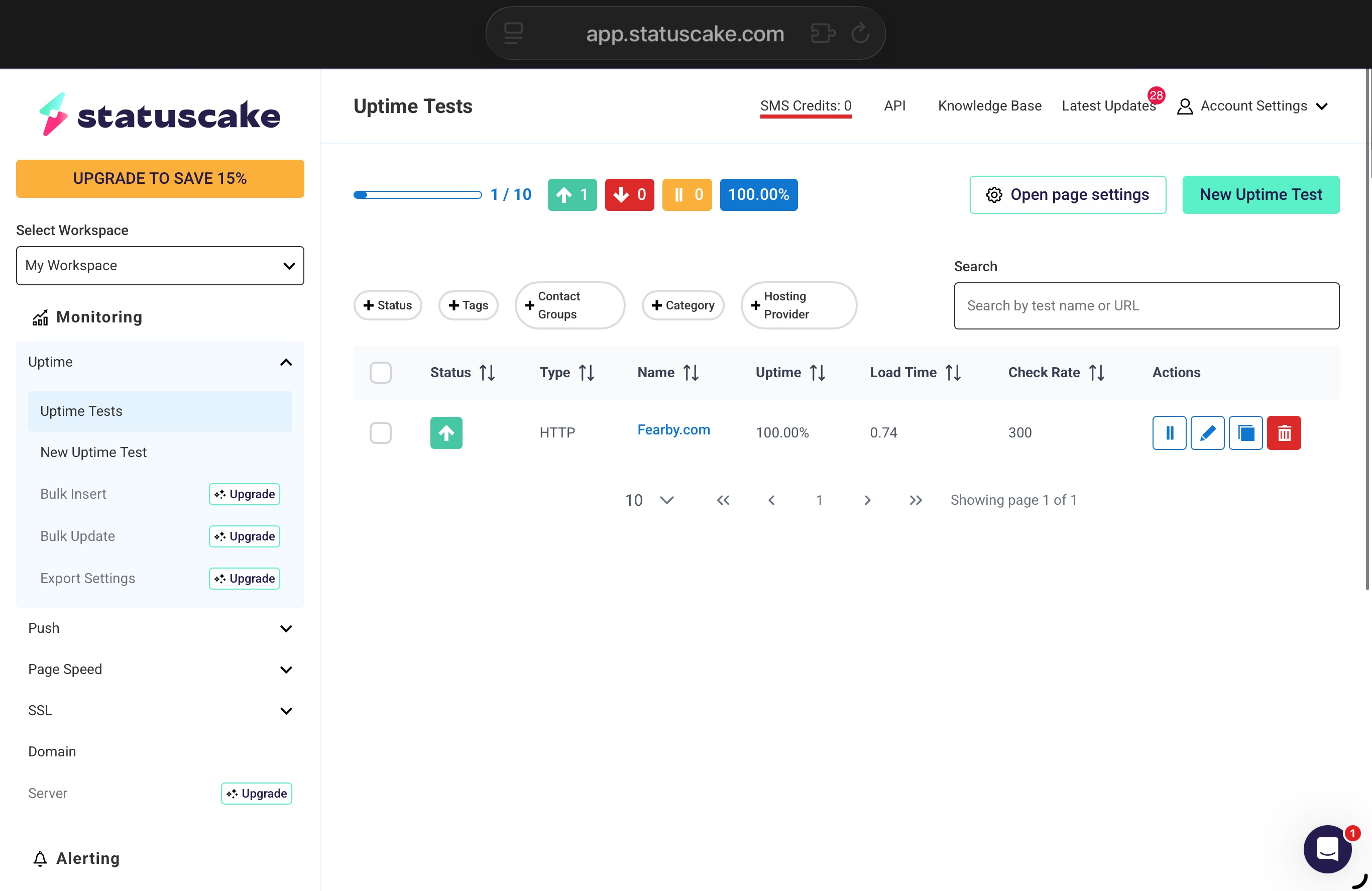The width and height of the screenshot is (1372, 891).
Task: Reload the page in browser
Action: click(x=860, y=33)
